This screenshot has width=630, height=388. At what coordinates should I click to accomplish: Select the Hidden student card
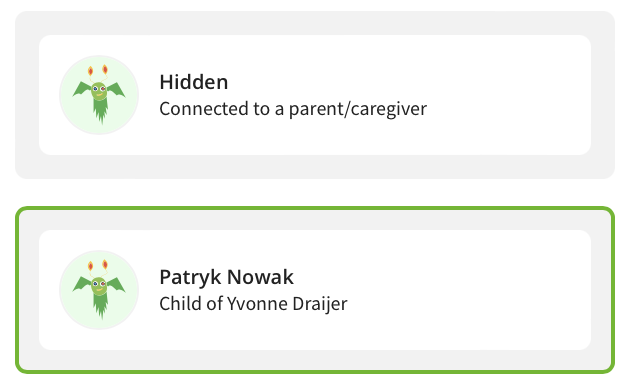click(315, 95)
